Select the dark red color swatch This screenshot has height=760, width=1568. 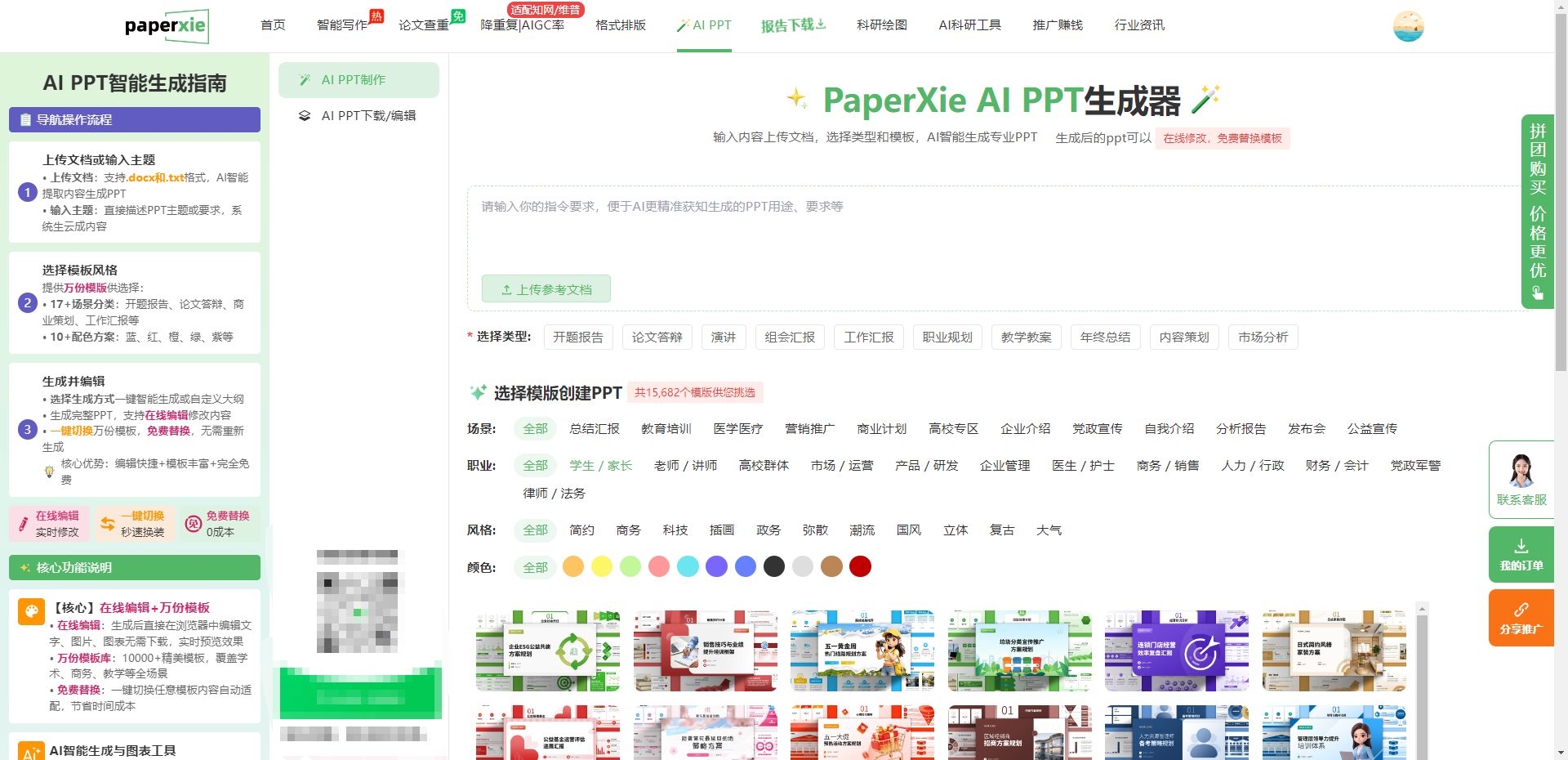tap(860, 566)
